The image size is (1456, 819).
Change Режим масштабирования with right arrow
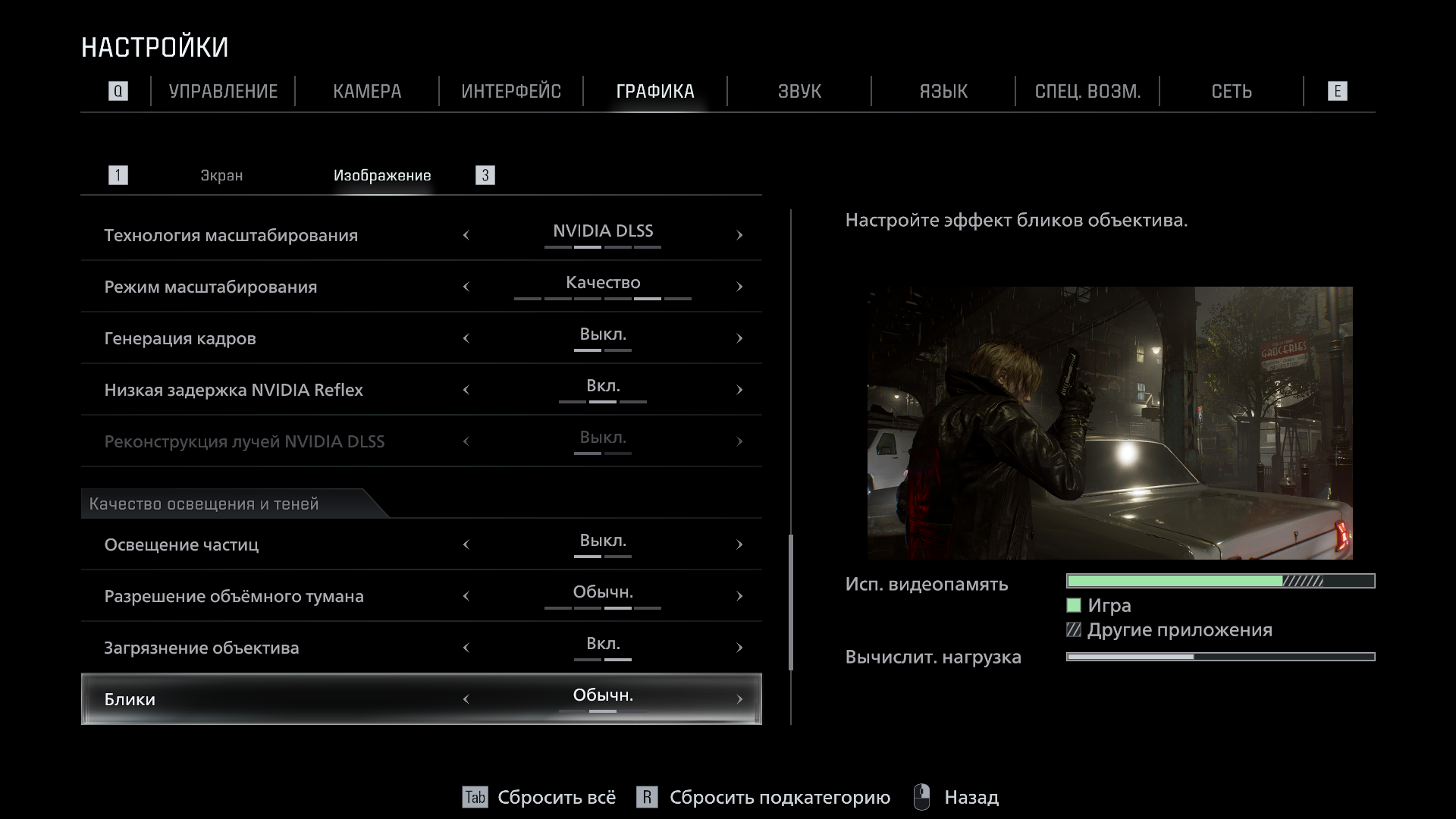739,287
